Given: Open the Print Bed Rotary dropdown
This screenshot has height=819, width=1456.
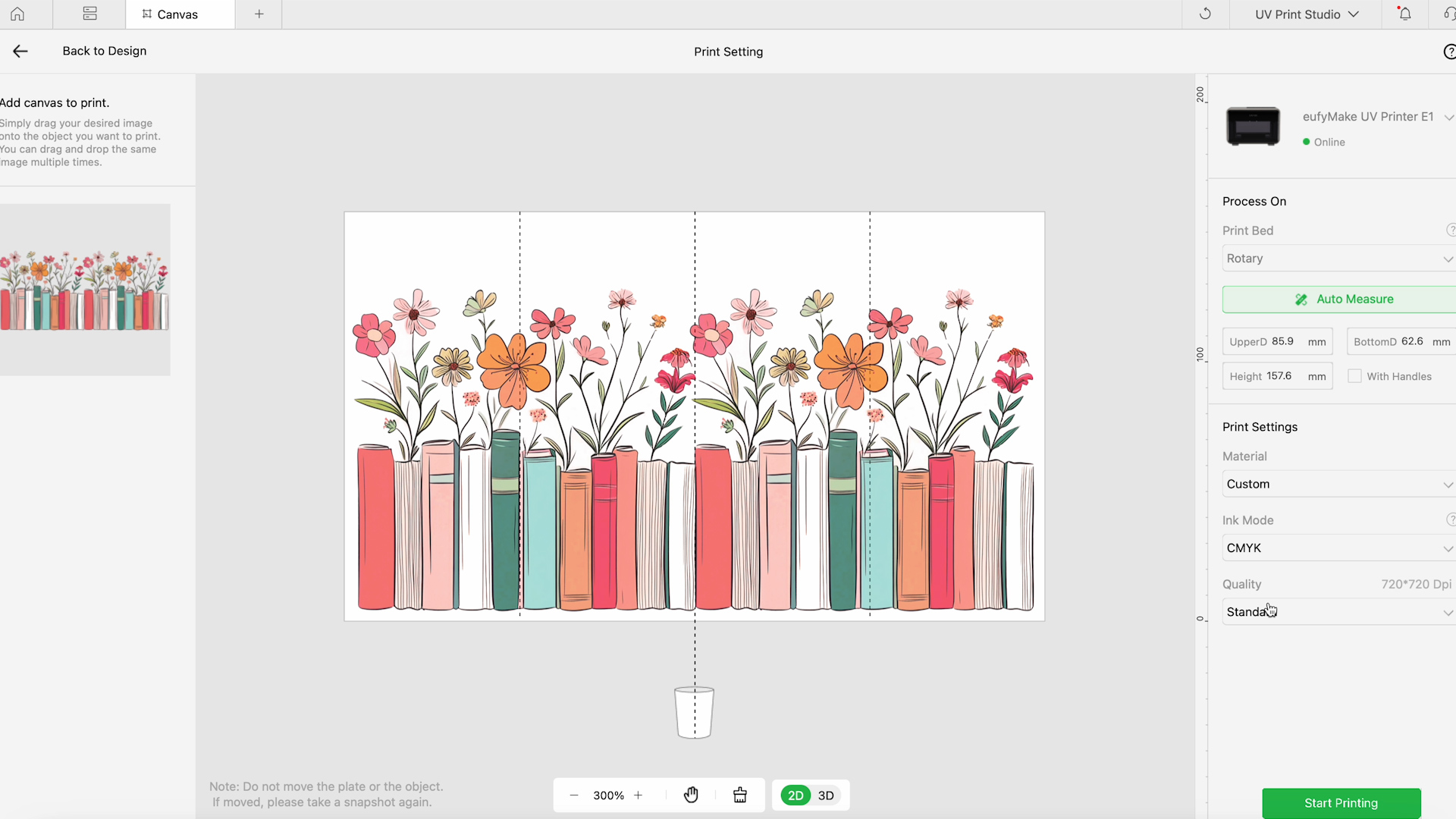Looking at the screenshot, I should click(1338, 259).
